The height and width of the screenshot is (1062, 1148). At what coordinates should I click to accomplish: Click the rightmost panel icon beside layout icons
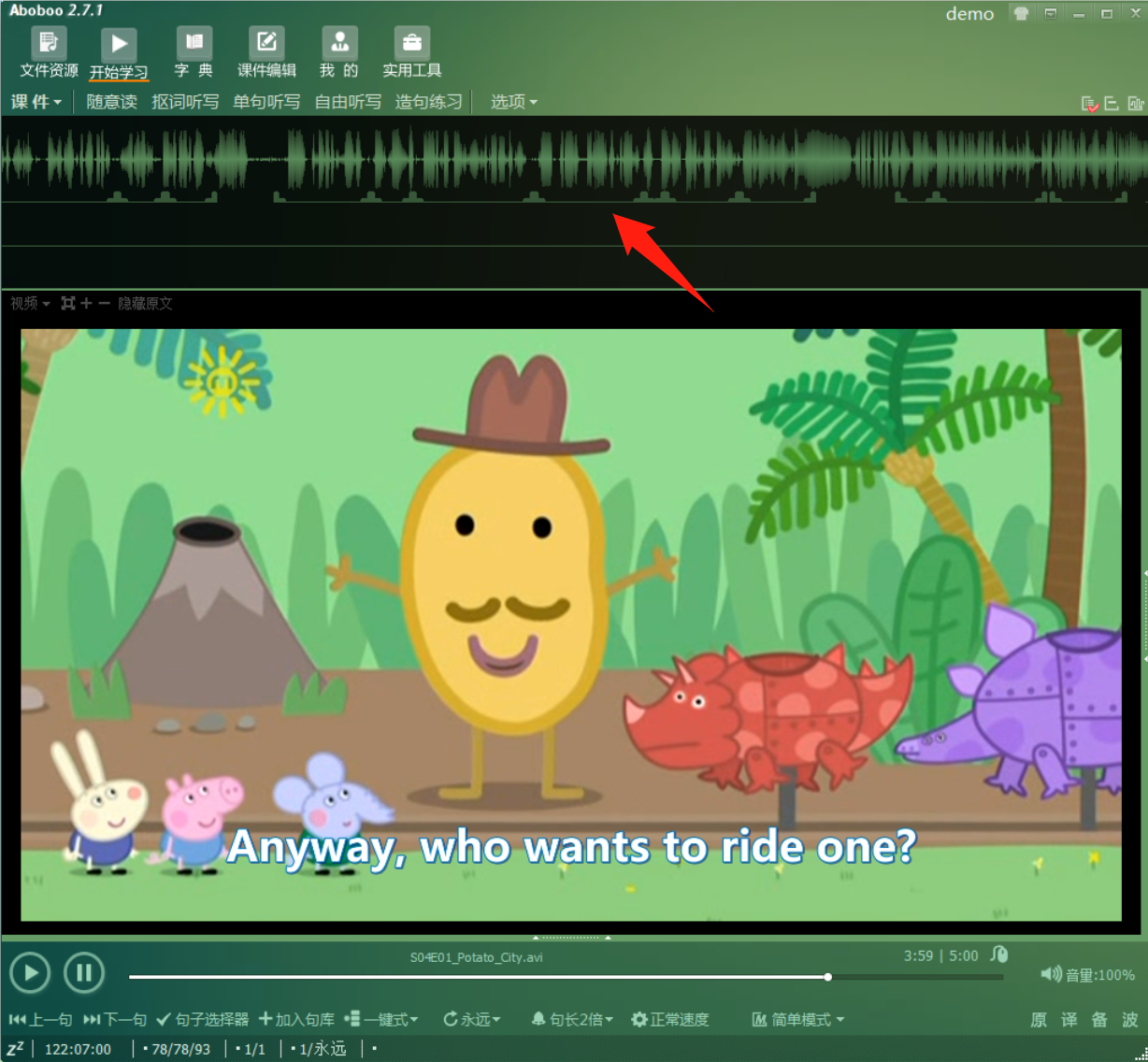point(1136,104)
